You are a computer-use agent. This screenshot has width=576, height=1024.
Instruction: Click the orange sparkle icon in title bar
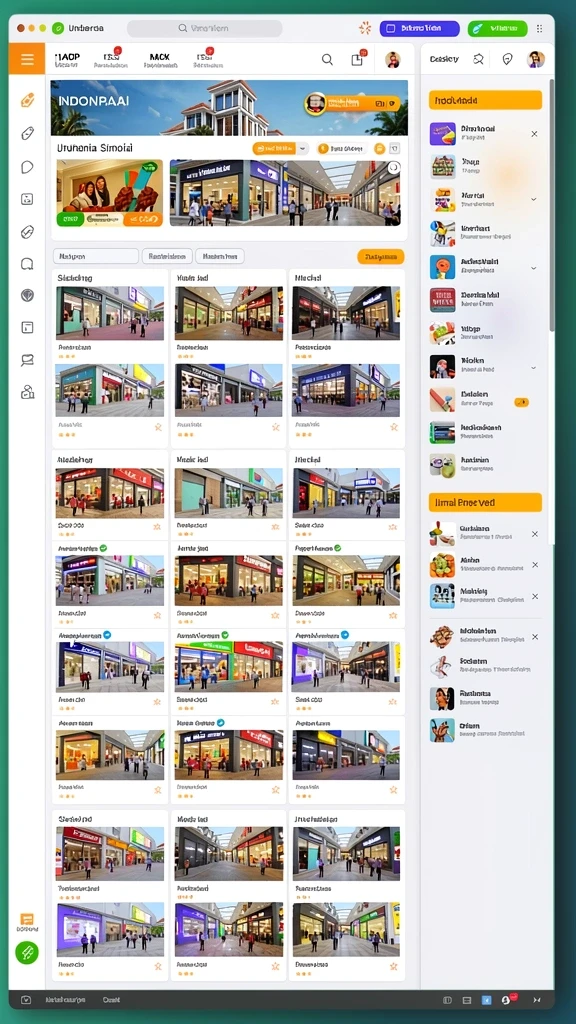tap(365, 28)
